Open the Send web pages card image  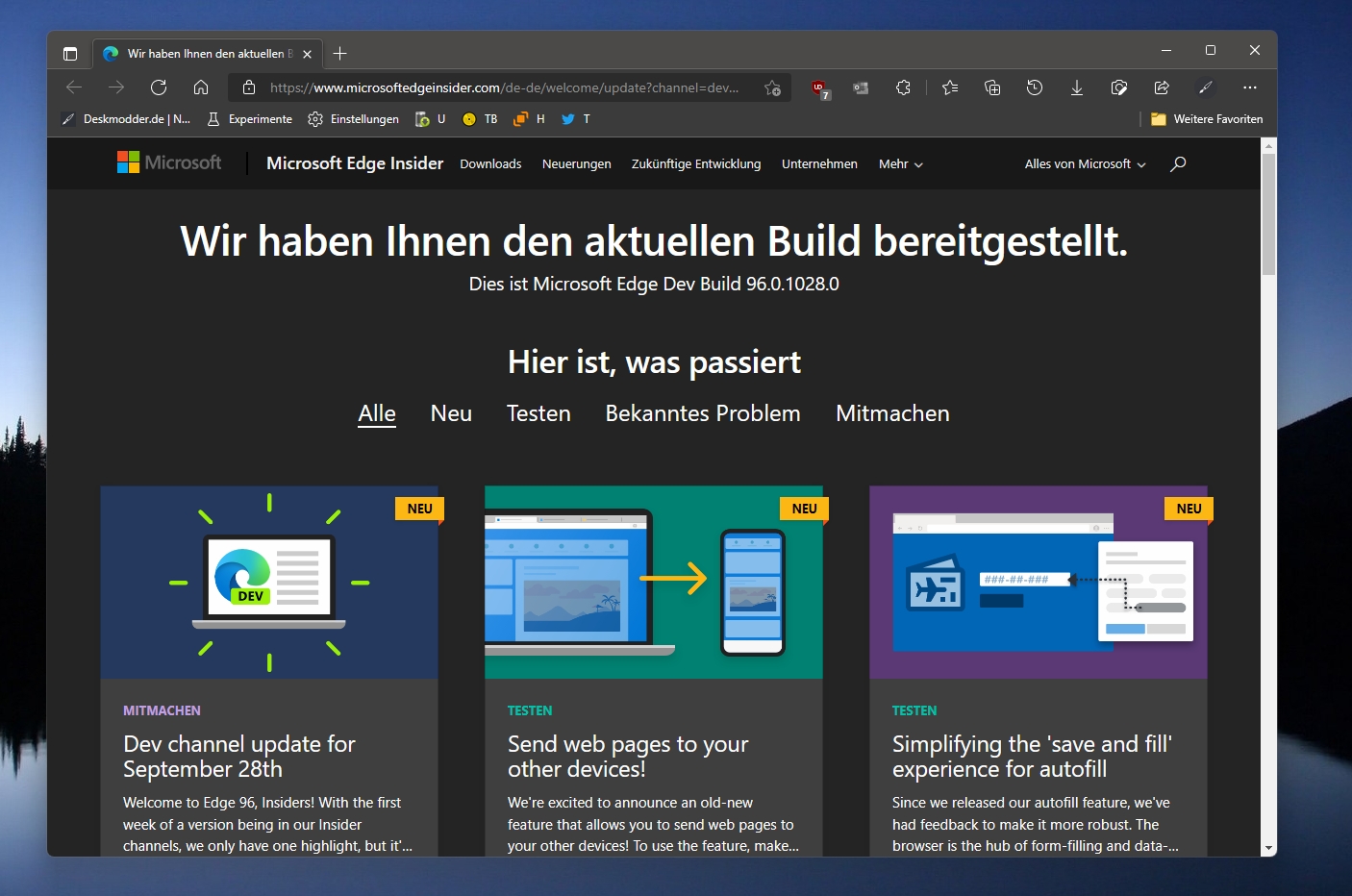(x=654, y=582)
